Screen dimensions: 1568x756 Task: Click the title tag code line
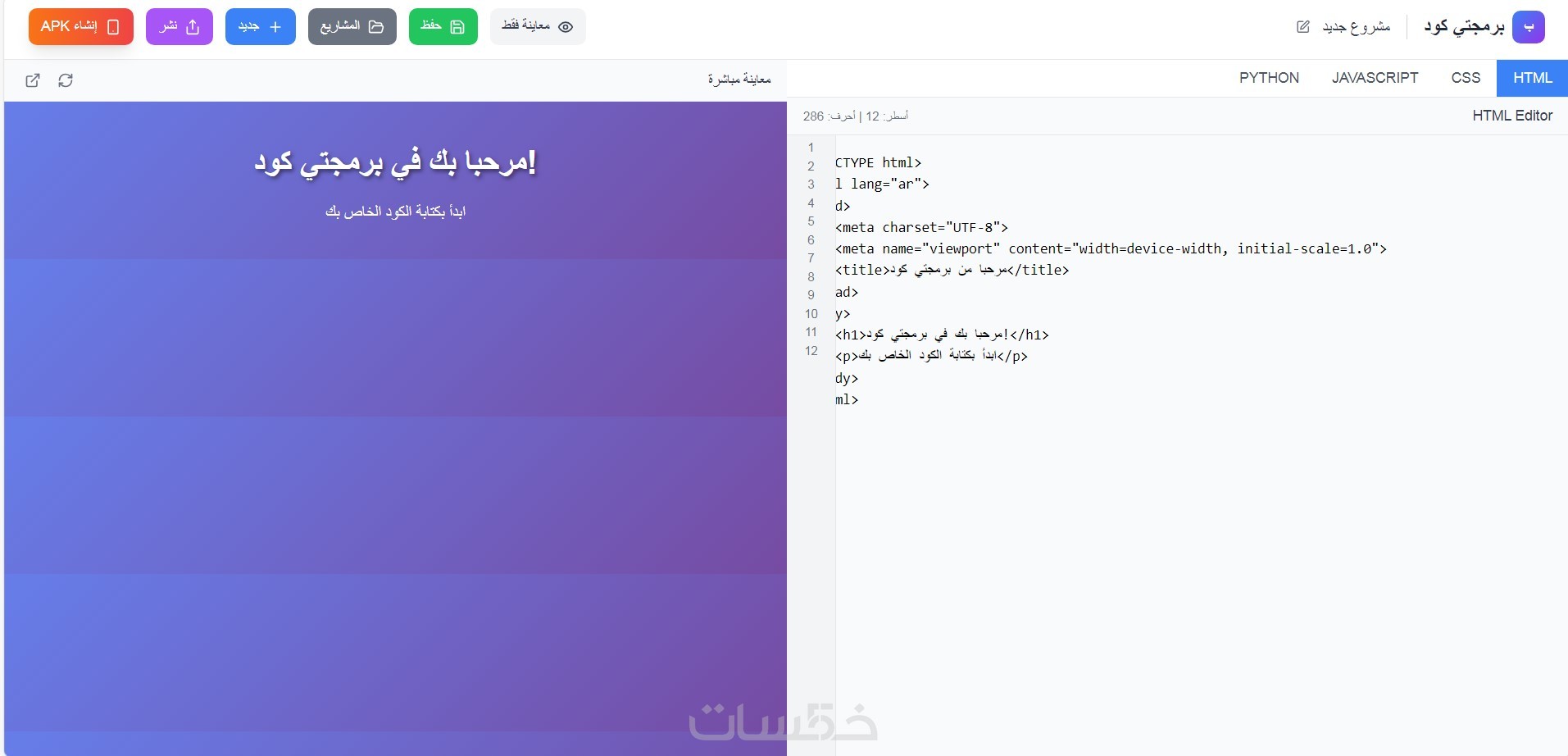(x=952, y=270)
